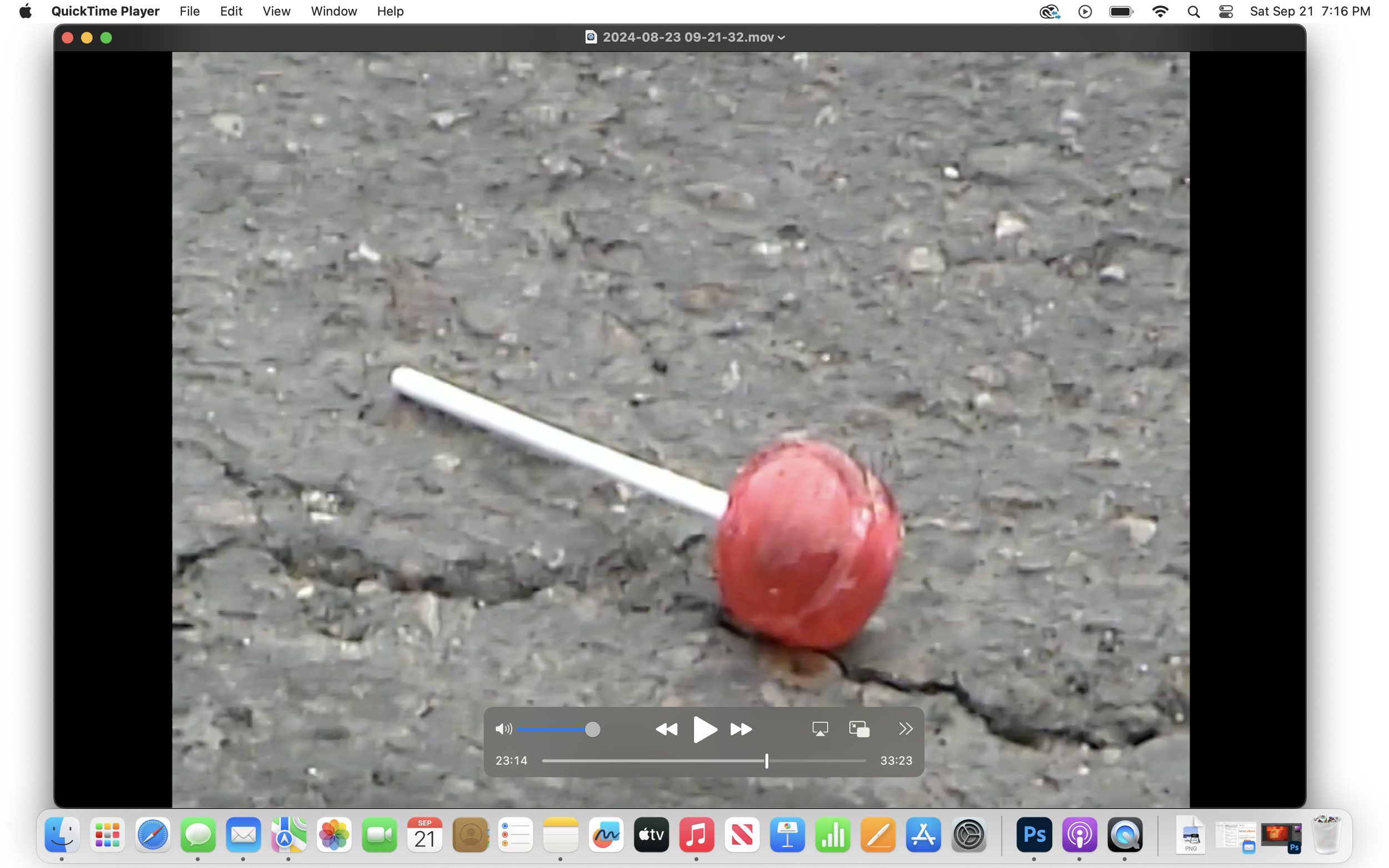Open the Edit menu

tap(231, 12)
